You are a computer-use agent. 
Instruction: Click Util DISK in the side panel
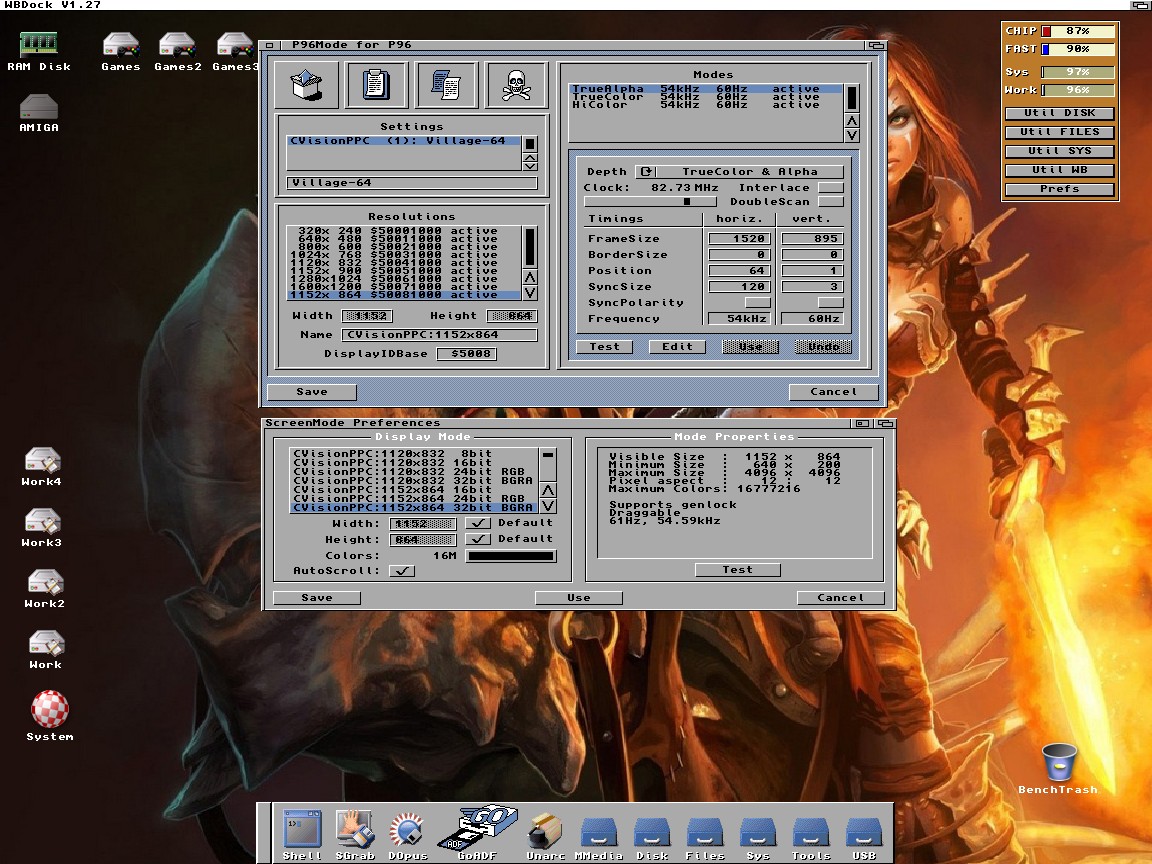pyautogui.click(x=1059, y=113)
